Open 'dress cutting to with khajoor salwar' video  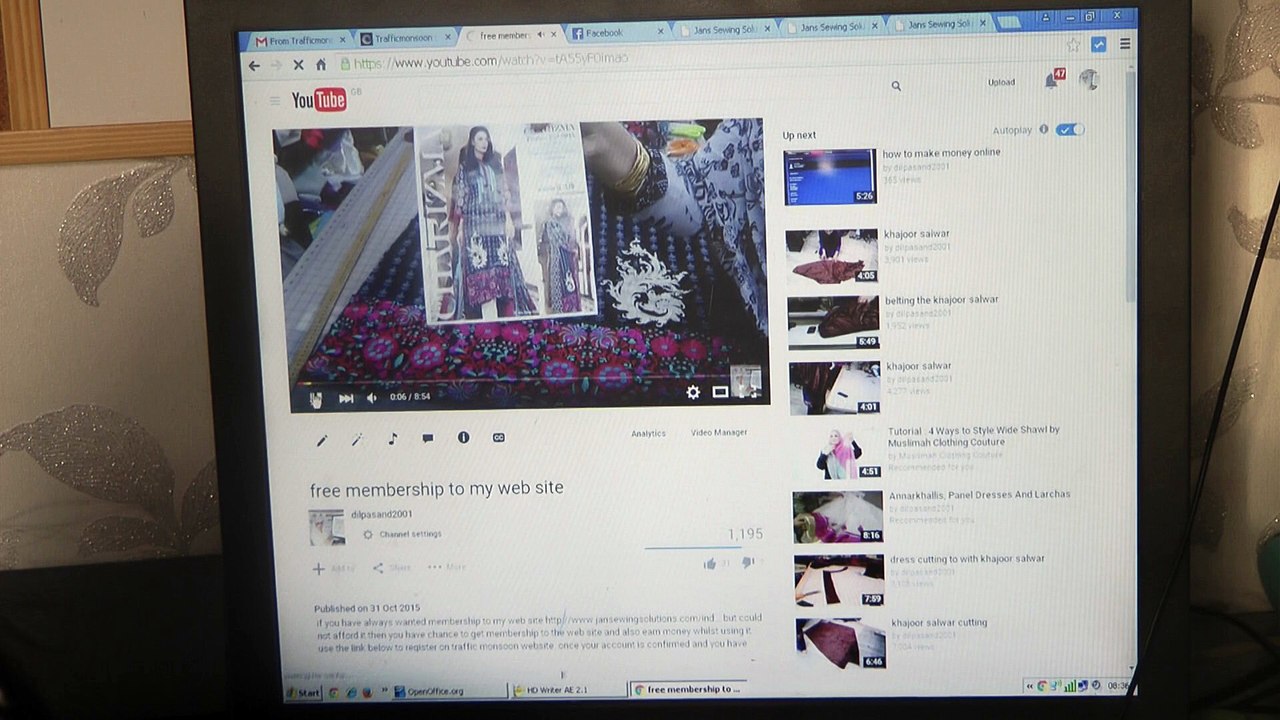point(967,559)
